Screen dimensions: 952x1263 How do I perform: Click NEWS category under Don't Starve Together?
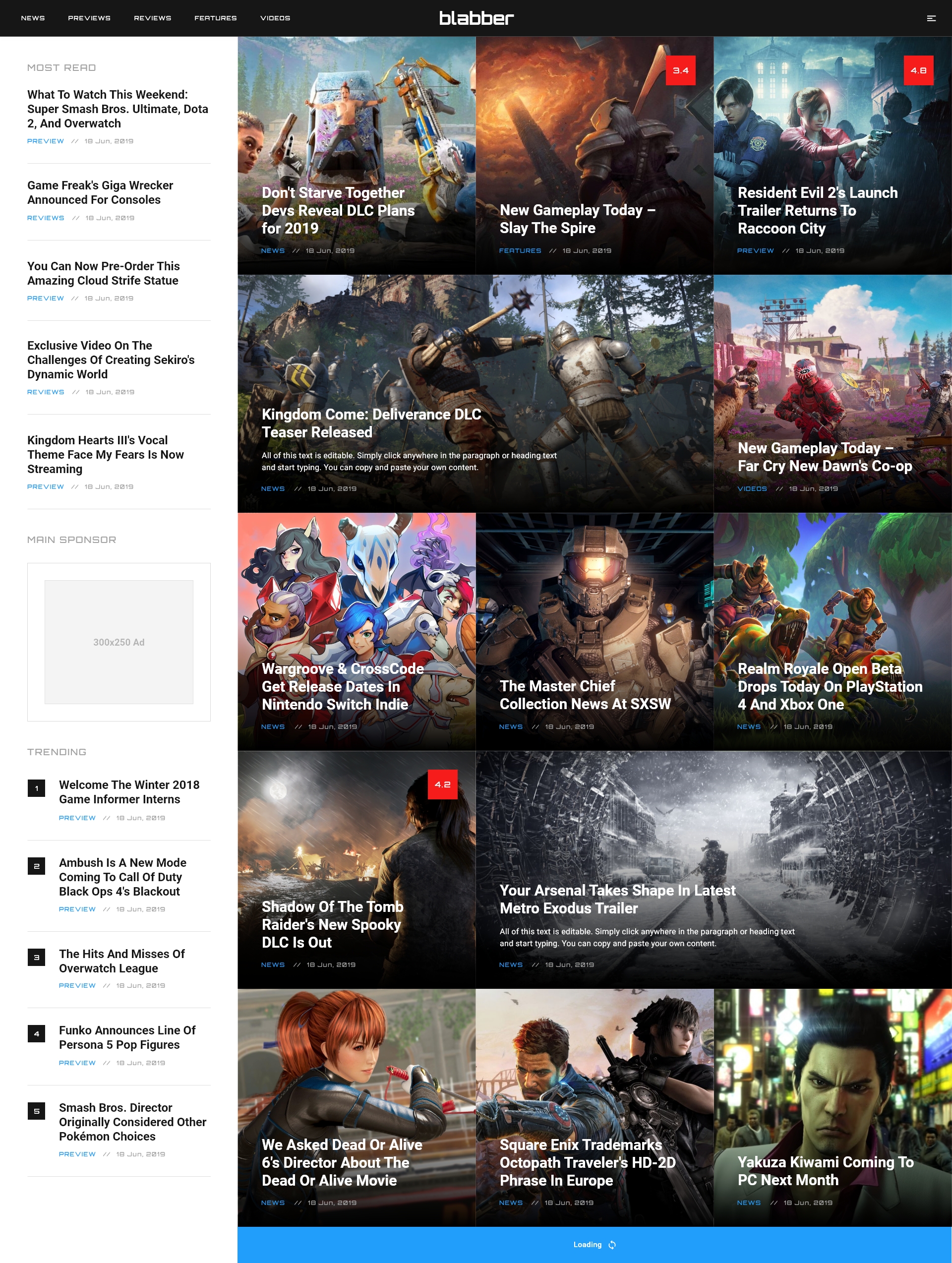click(273, 250)
